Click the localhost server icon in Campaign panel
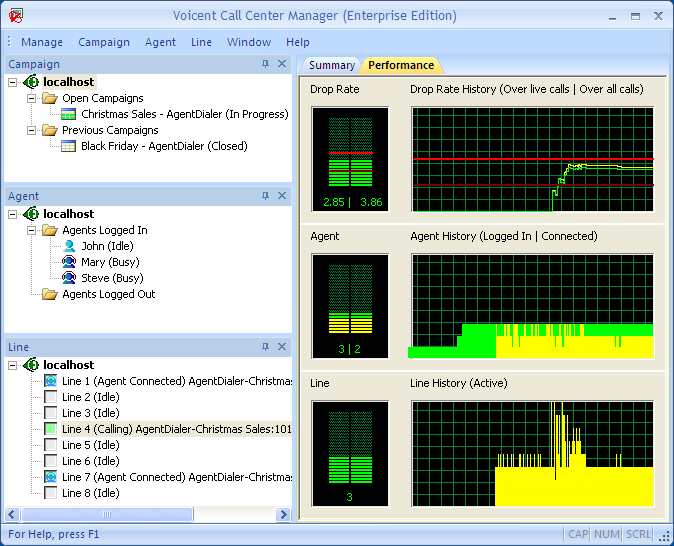Viewport: 674px width, 546px height. pyautogui.click(x=31, y=82)
